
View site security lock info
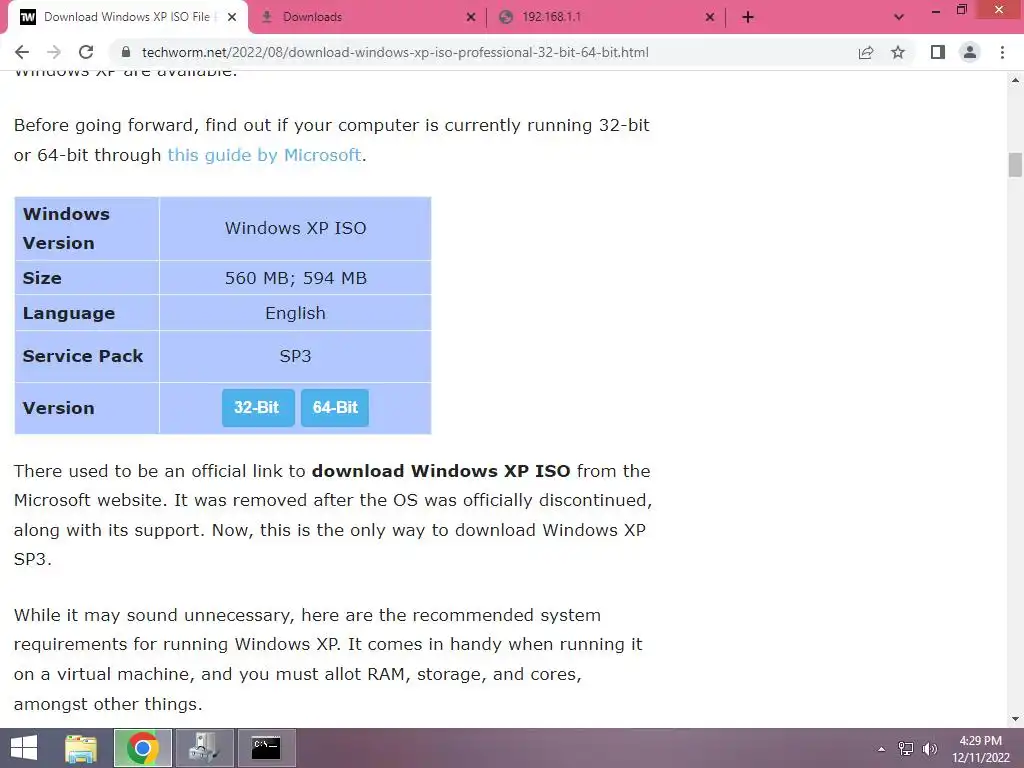[x=127, y=52]
